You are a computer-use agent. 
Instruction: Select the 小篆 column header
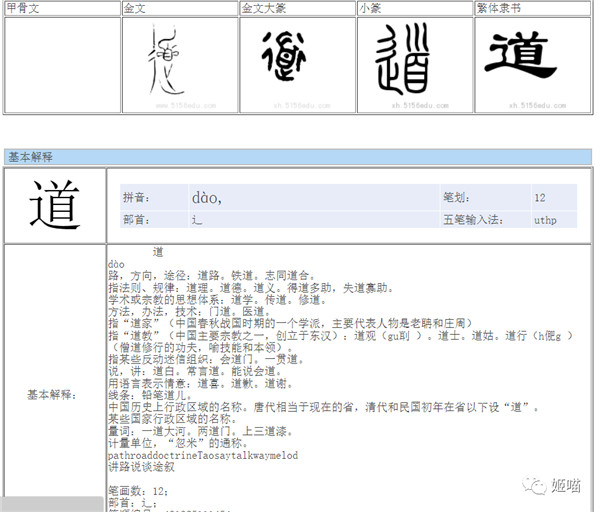tap(370, 8)
